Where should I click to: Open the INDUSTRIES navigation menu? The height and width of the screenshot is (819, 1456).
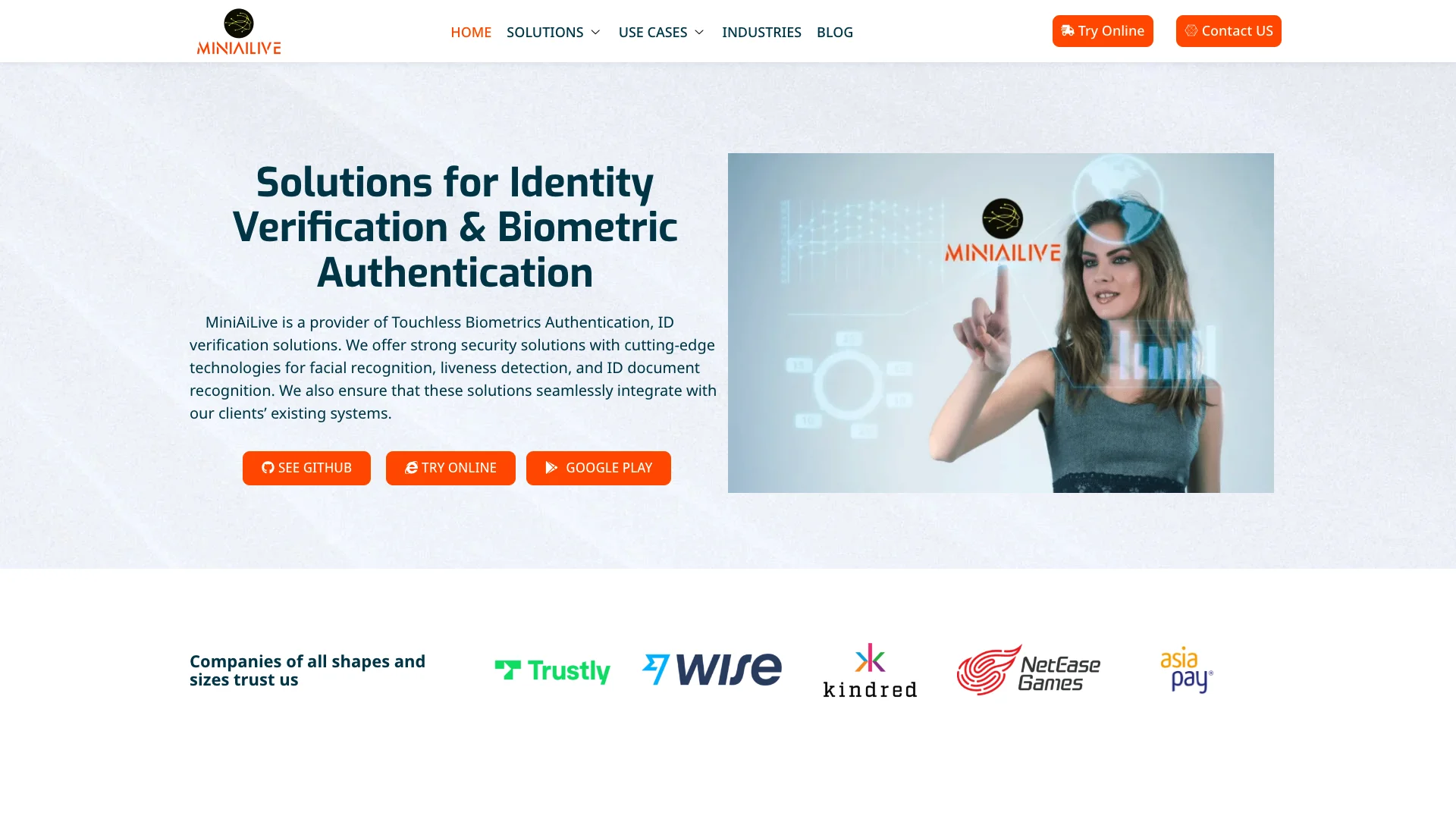tap(761, 31)
